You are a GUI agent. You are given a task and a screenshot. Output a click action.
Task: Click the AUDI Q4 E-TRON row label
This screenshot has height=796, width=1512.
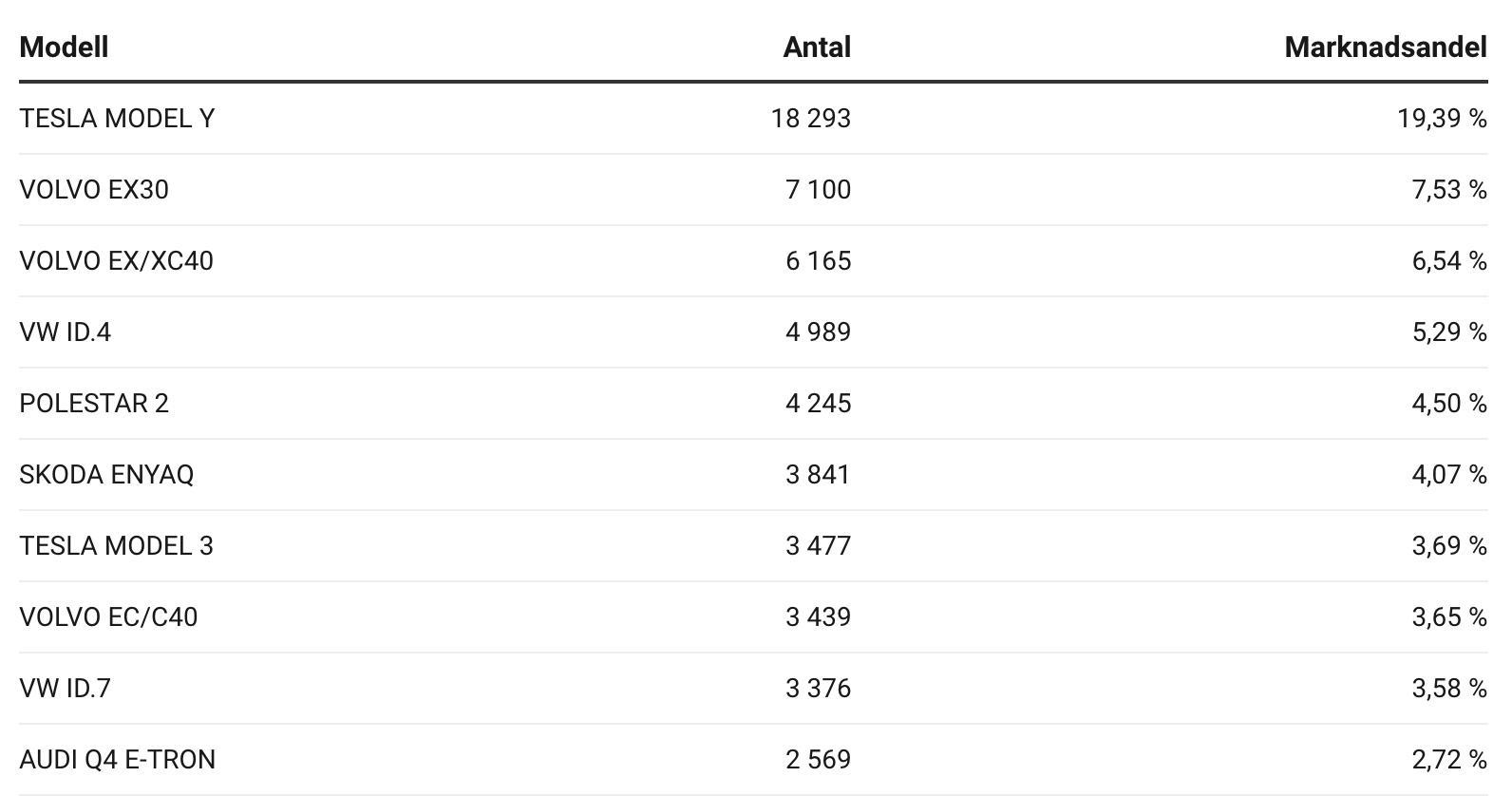coord(117,760)
